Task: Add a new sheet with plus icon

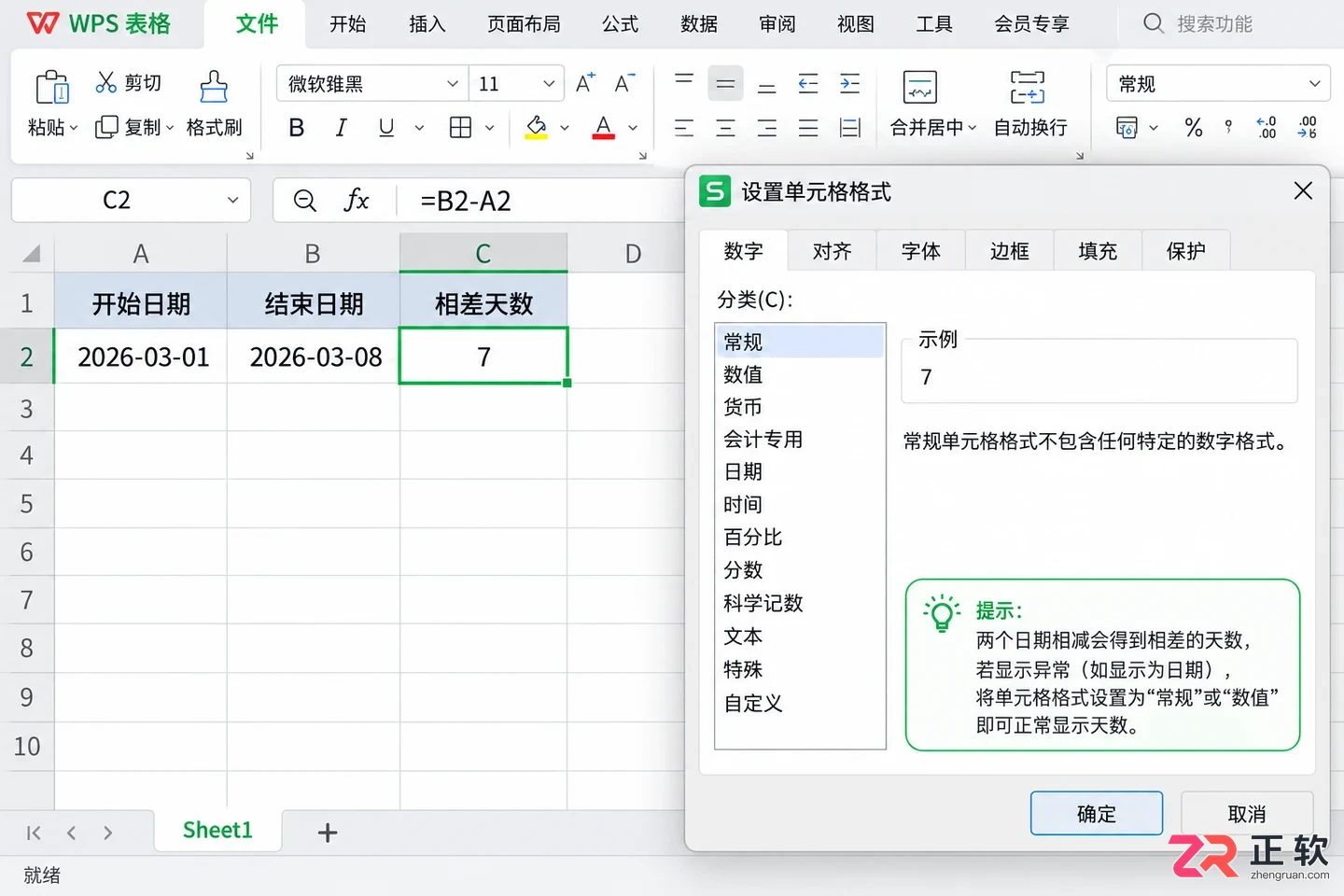Action: (x=328, y=833)
